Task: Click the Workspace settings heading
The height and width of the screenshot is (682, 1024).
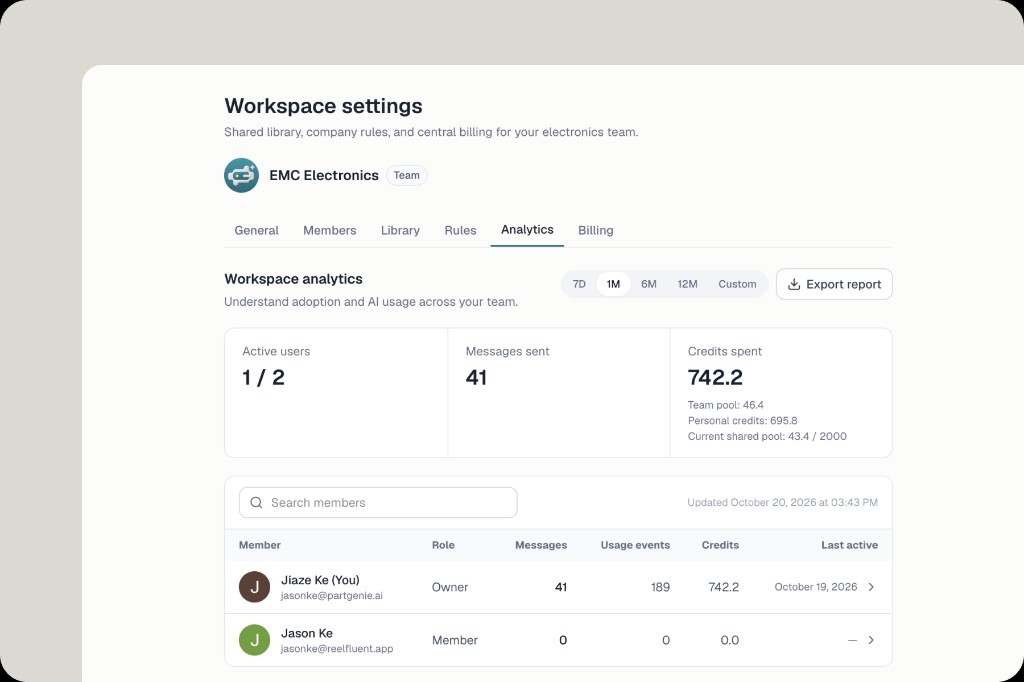Action: point(323,106)
